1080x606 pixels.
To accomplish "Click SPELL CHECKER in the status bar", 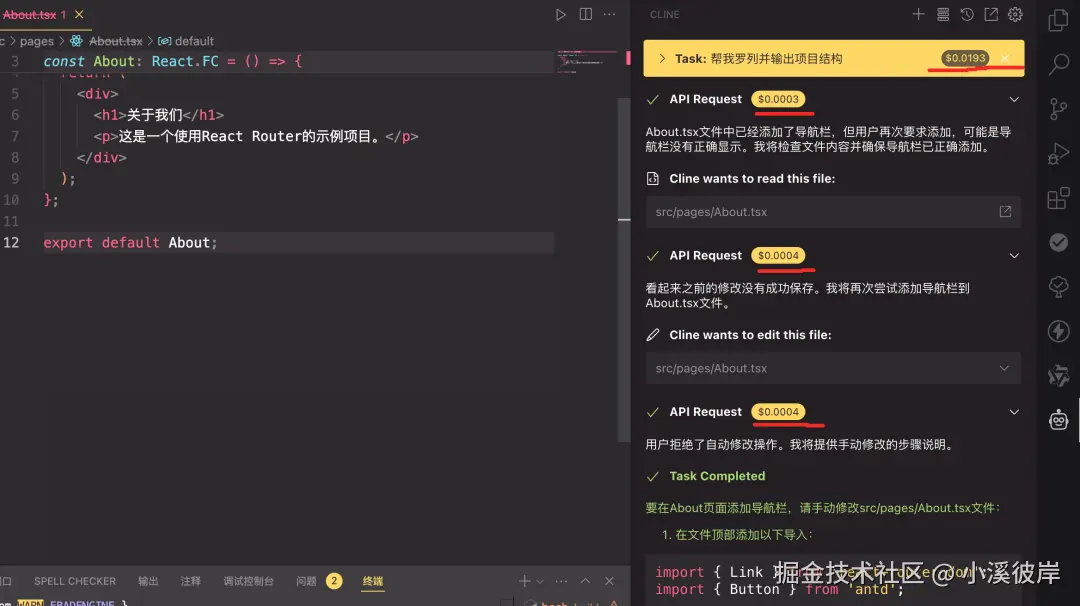I will tap(74, 580).
